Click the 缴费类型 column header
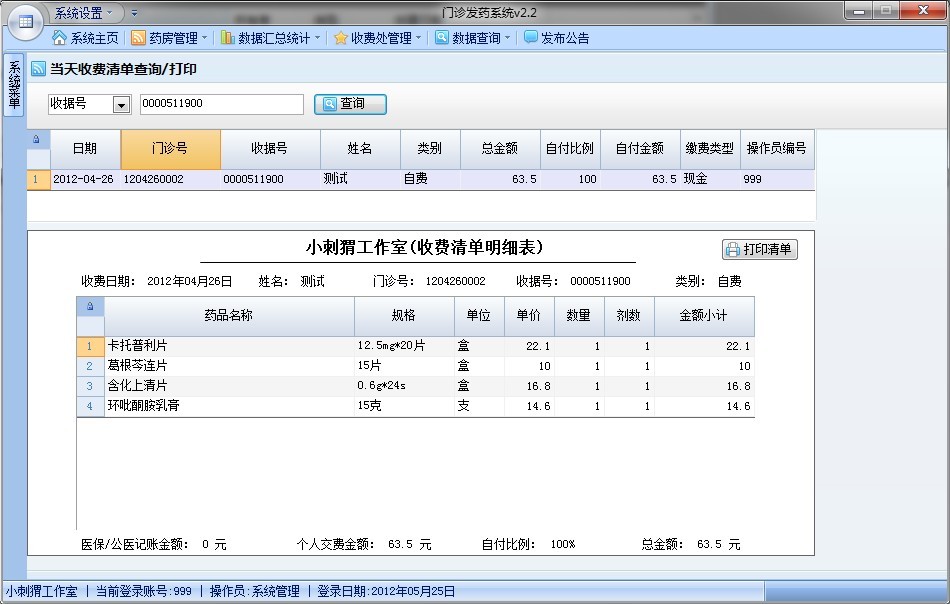This screenshot has height=604, width=950. point(710,149)
